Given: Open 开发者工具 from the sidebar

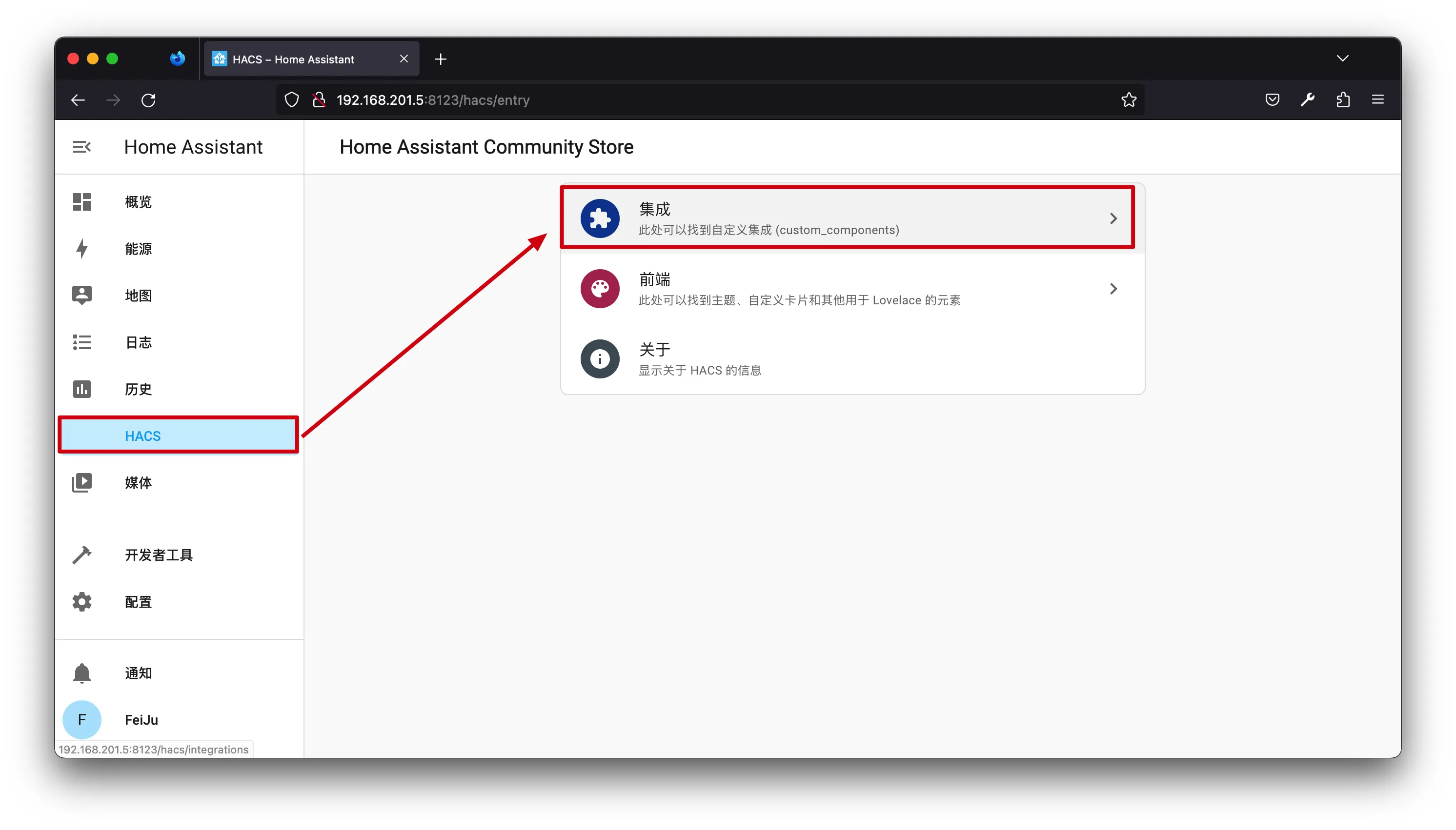Looking at the screenshot, I should tap(179, 554).
